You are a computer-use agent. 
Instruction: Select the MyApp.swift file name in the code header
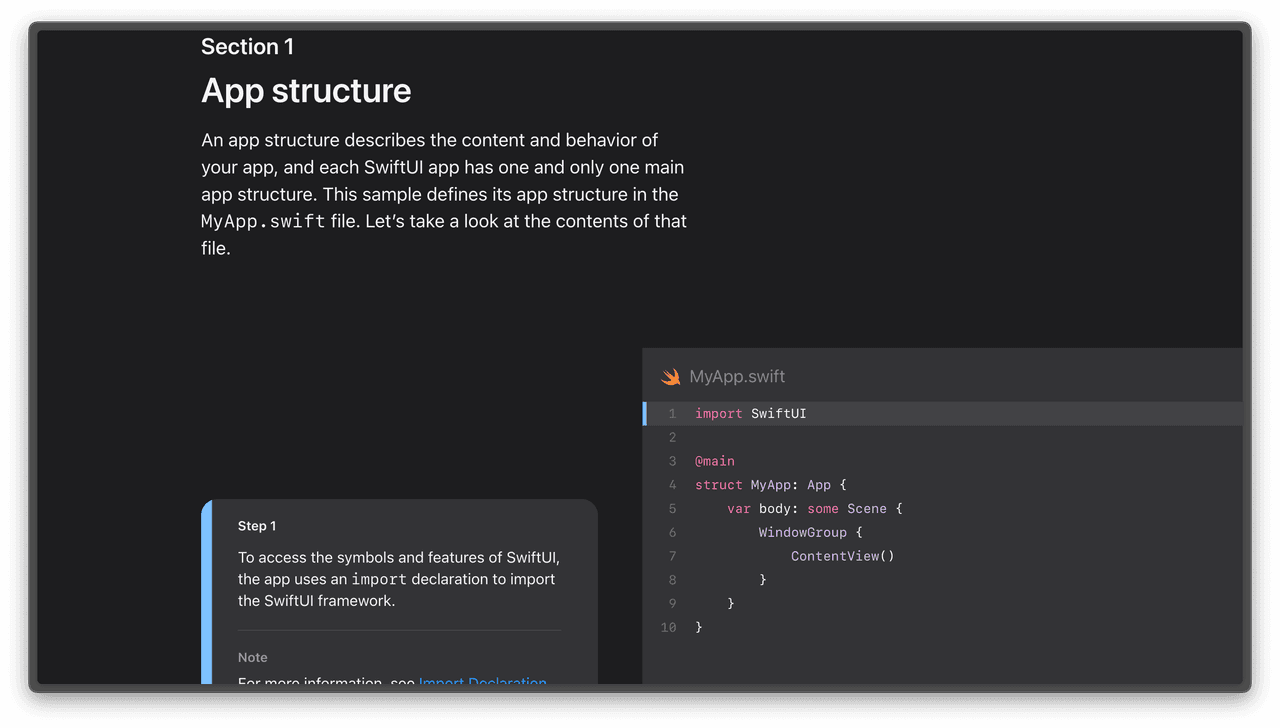[737, 377]
